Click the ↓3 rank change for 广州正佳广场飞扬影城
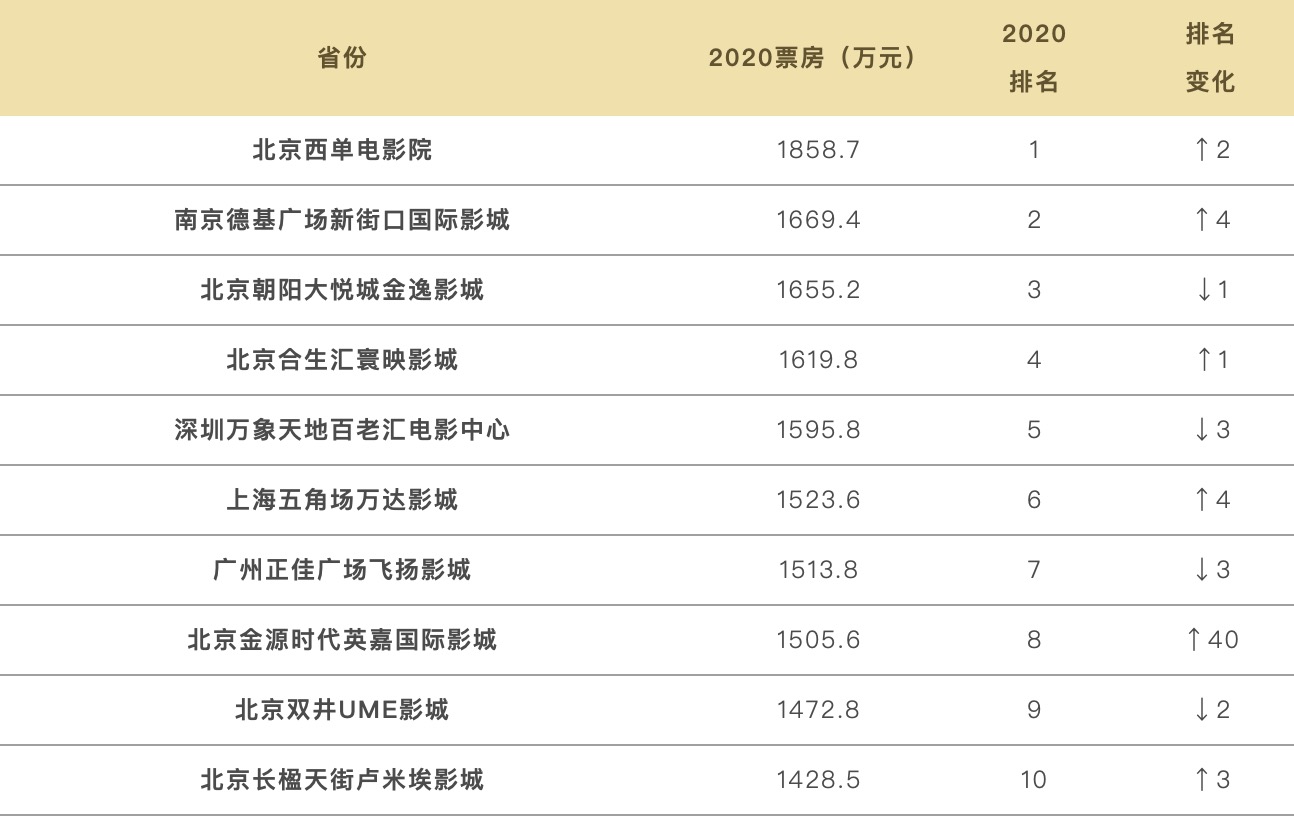The width and height of the screenshot is (1294, 818). pos(1211,570)
